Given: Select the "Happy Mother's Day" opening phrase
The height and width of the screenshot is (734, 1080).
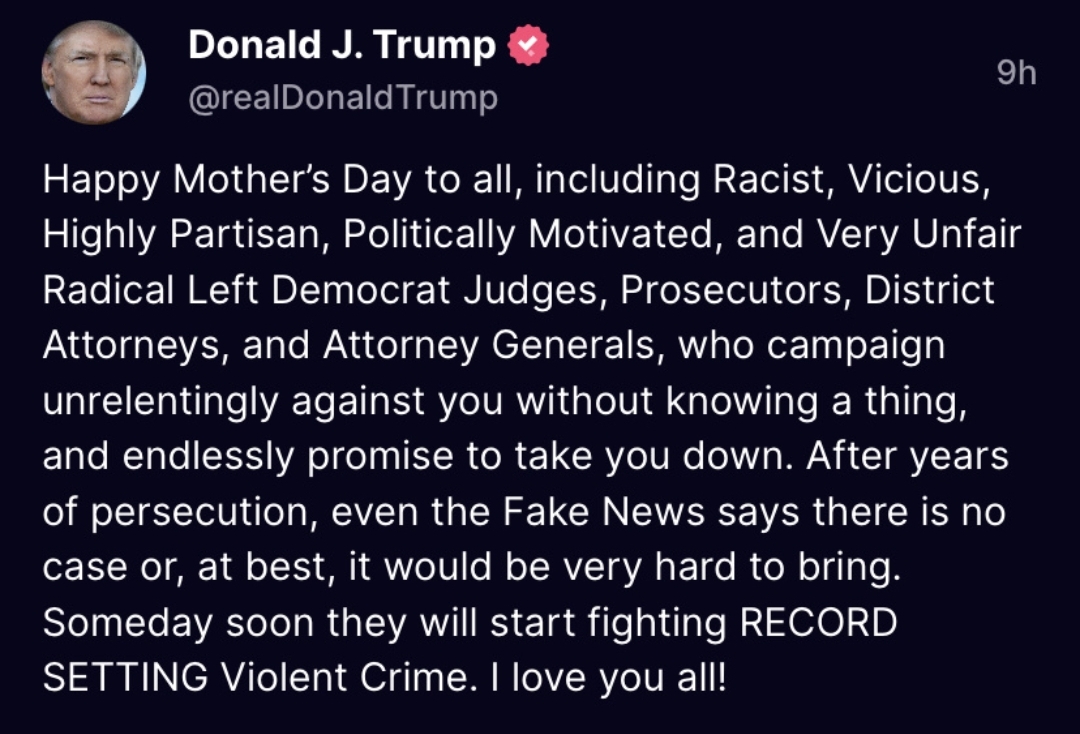Looking at the screenshot, I should coord(227,180).
